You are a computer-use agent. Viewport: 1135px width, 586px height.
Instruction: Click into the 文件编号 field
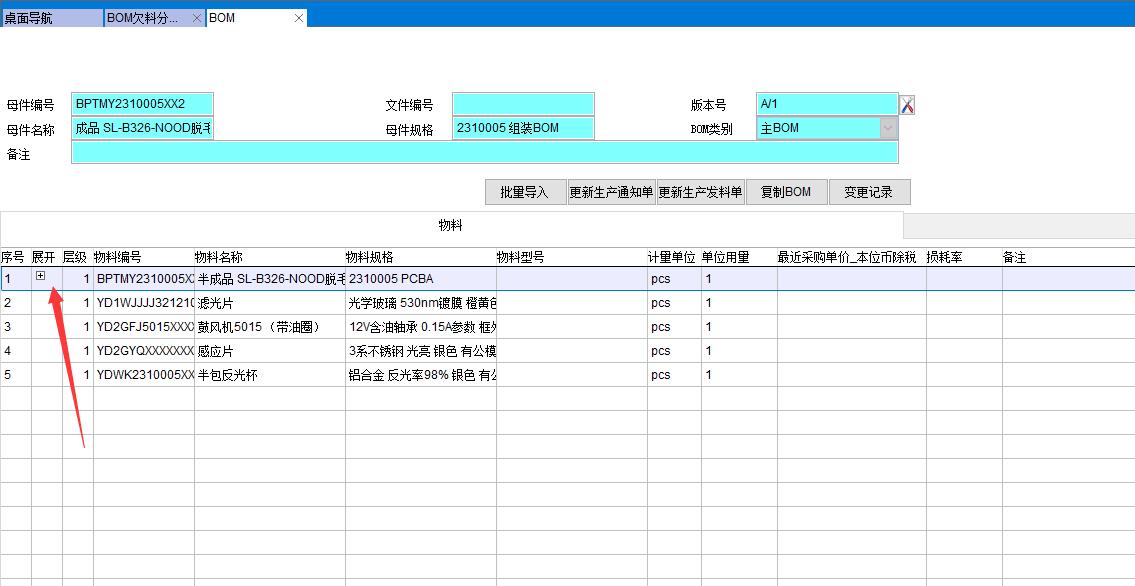pyautogui.click(x=523, y=104)
